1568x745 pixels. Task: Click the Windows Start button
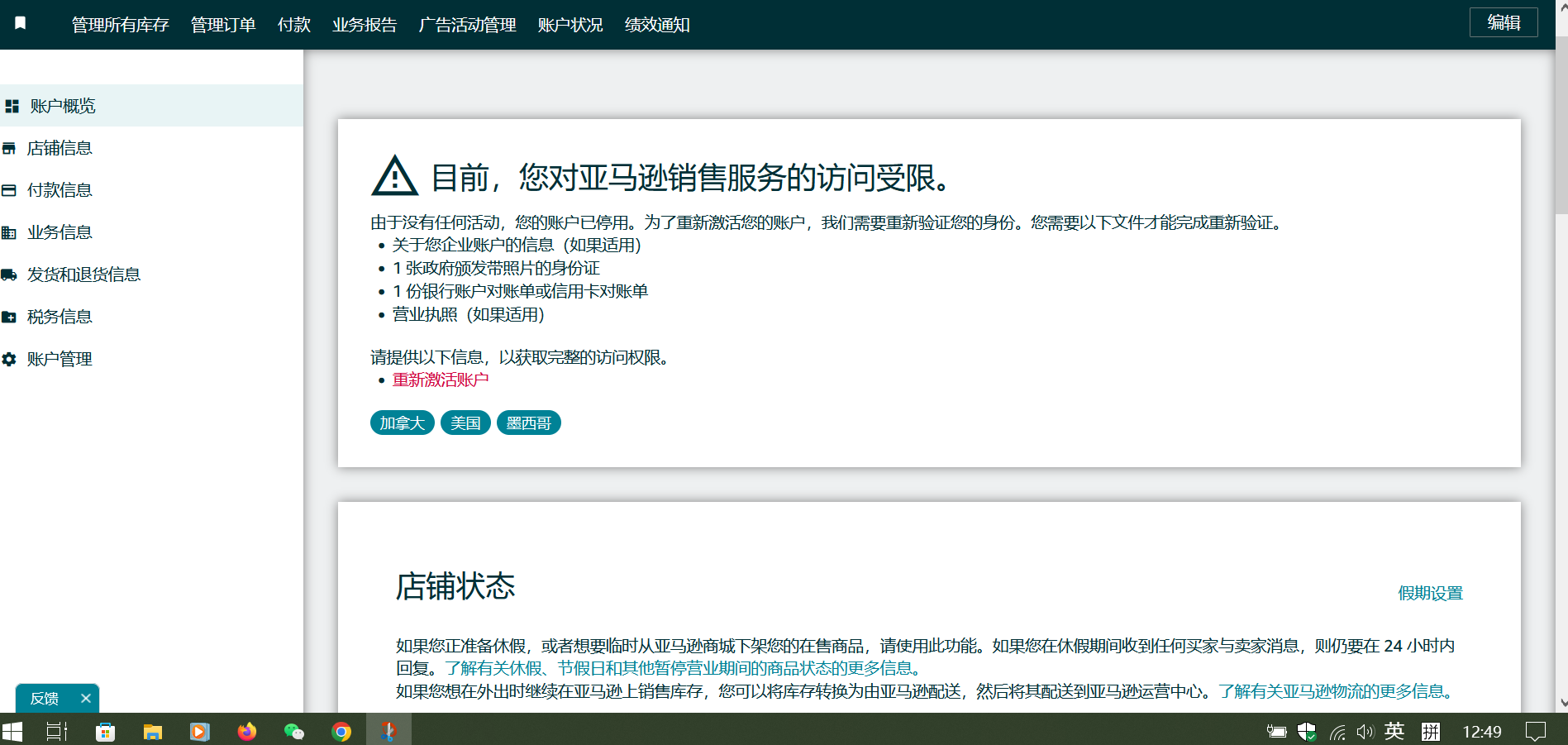[x=12, y=732]
